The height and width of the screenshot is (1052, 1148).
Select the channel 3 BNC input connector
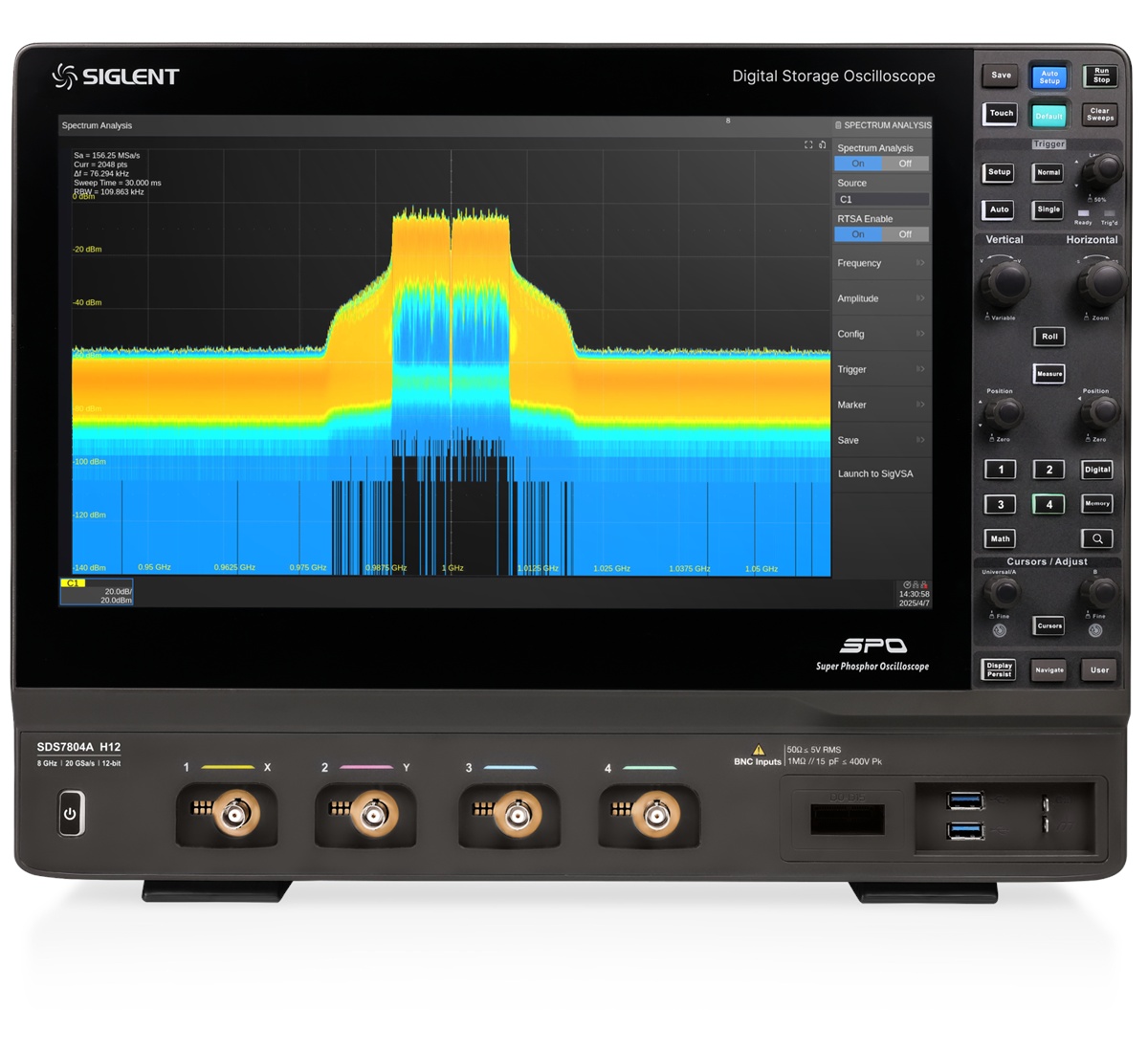pyautogui.click(x=517, y=815)
